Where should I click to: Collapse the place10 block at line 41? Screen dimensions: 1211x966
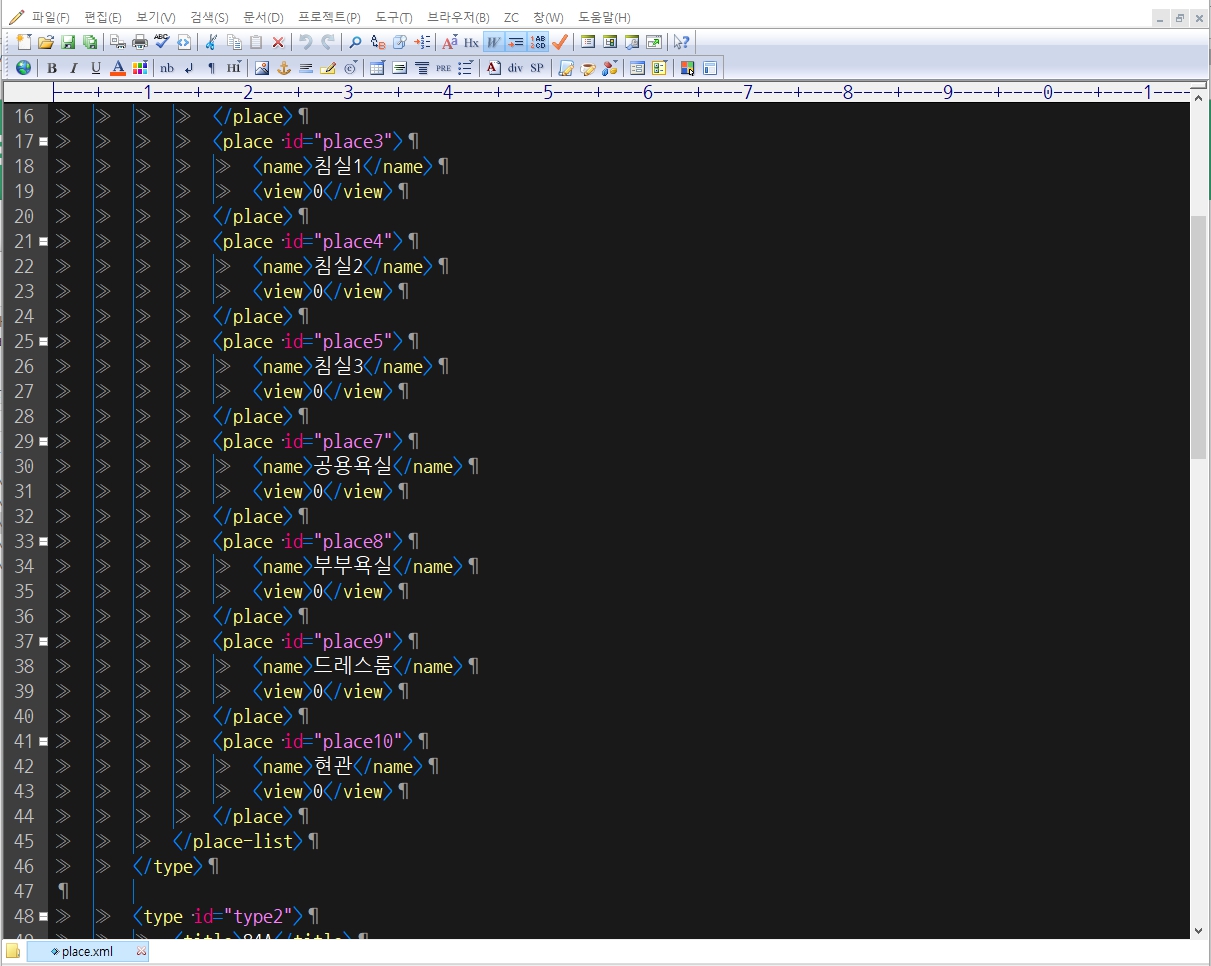pyautogui.click(x=43, y=741)
